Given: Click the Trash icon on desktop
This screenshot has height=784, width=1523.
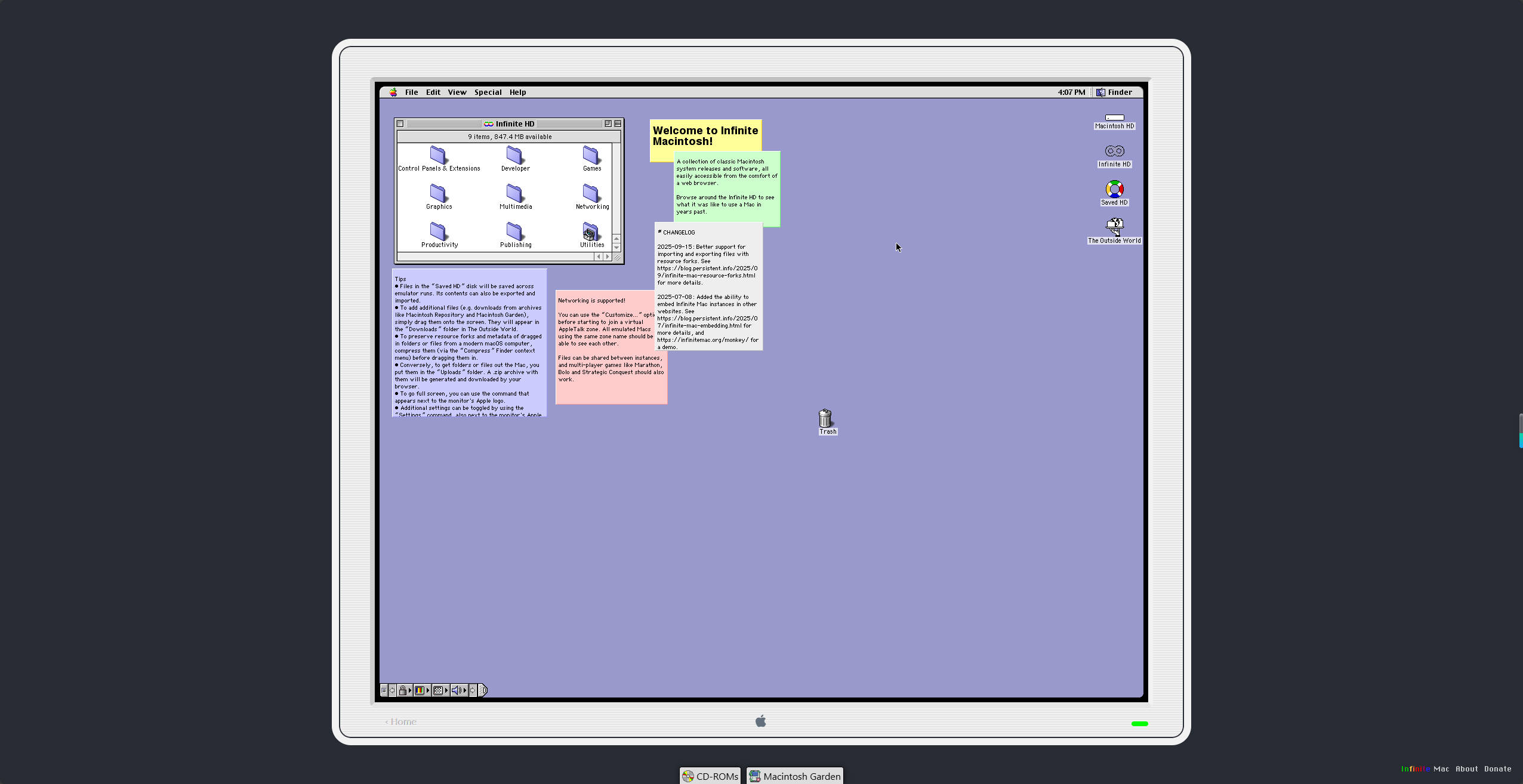Looking at the screenshot, I should (x=825, y=418).
